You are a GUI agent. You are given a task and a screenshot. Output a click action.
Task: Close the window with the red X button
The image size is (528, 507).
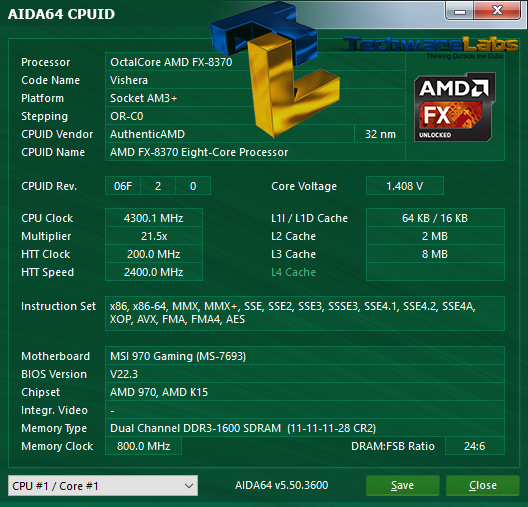[x=497, y=11]
